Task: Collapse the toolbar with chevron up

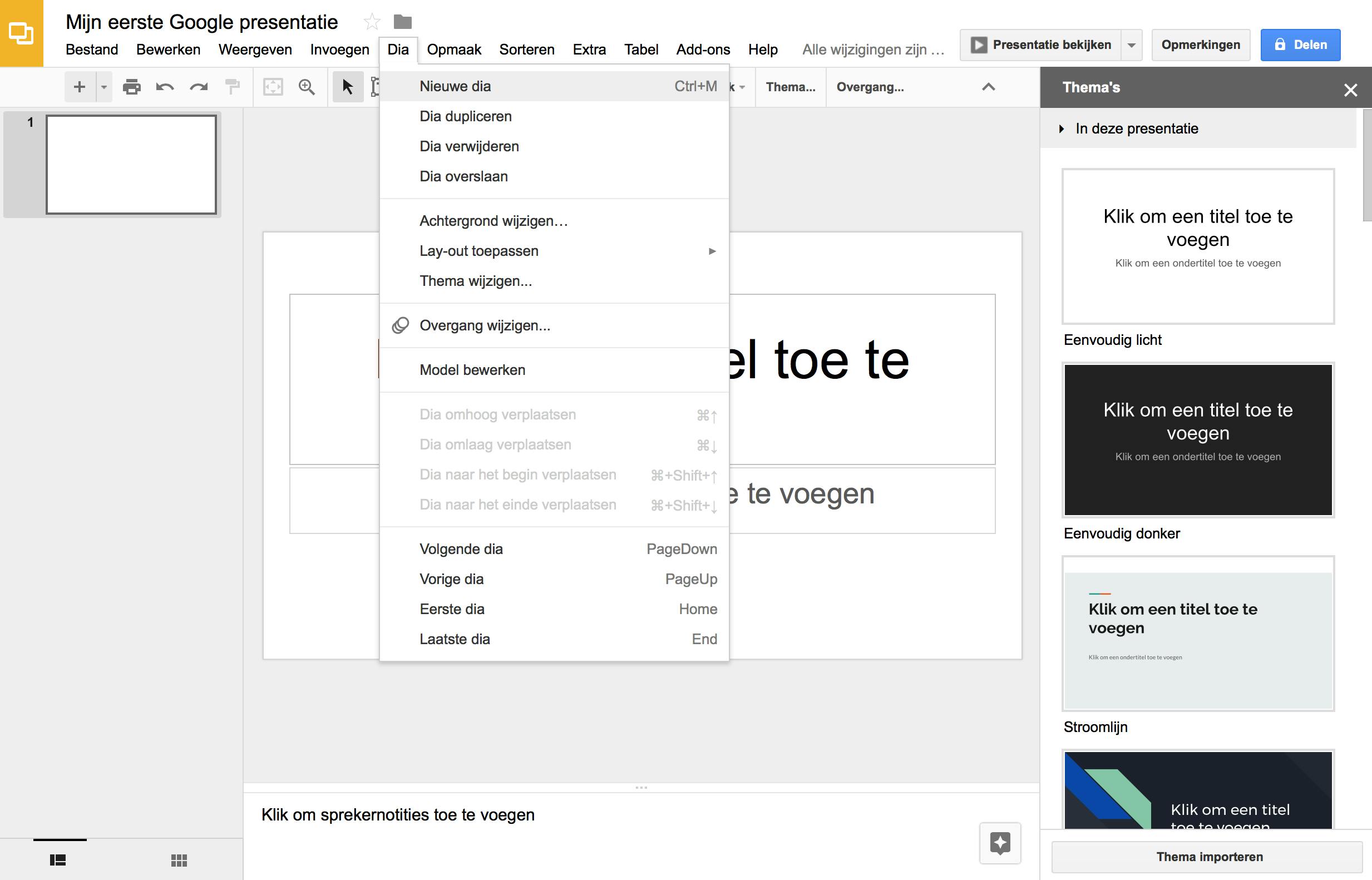Action: 989,87
